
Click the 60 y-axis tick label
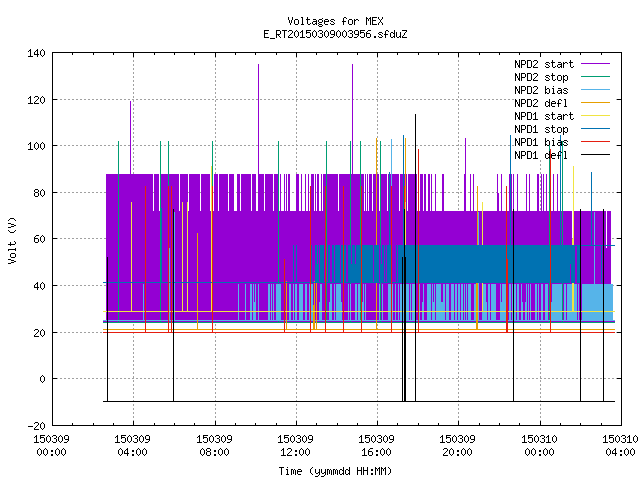click(x=40, y=239)
